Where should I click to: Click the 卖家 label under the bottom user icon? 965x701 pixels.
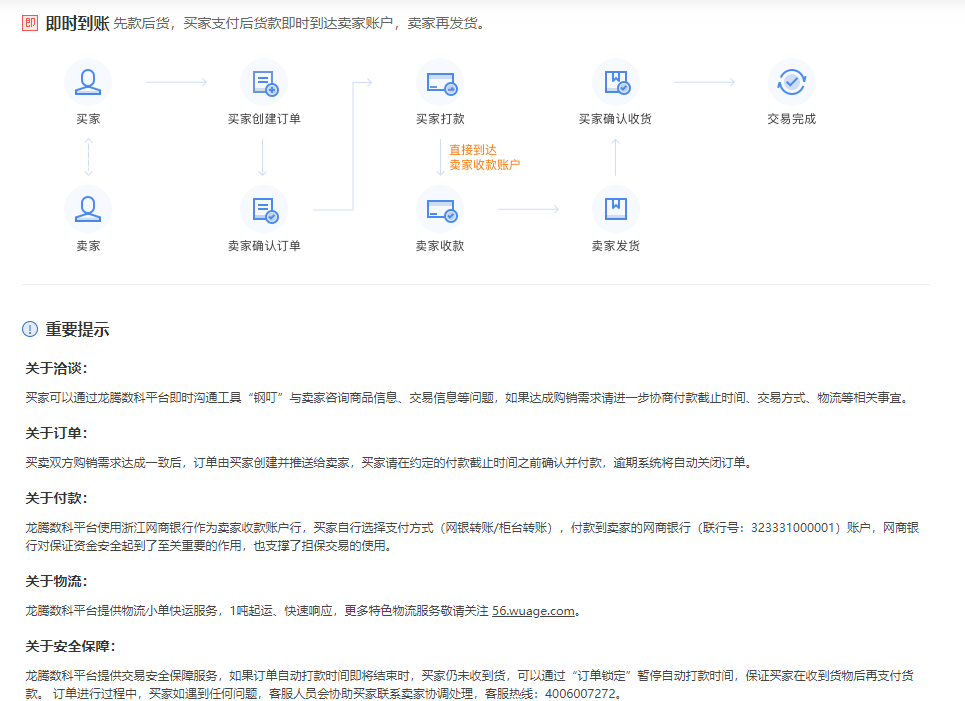(88, 246)
